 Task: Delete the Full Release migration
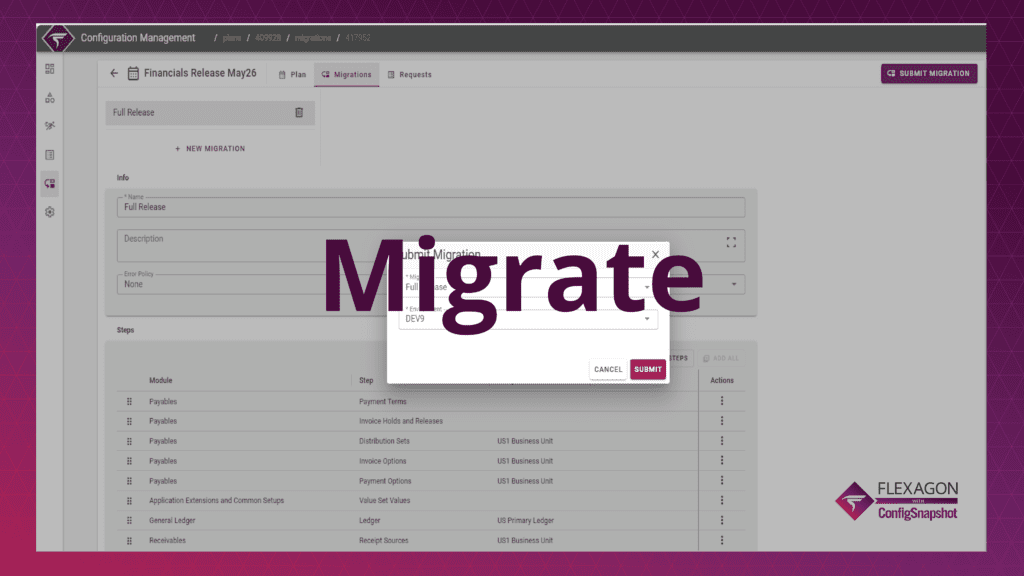click(x=299, y=112)
